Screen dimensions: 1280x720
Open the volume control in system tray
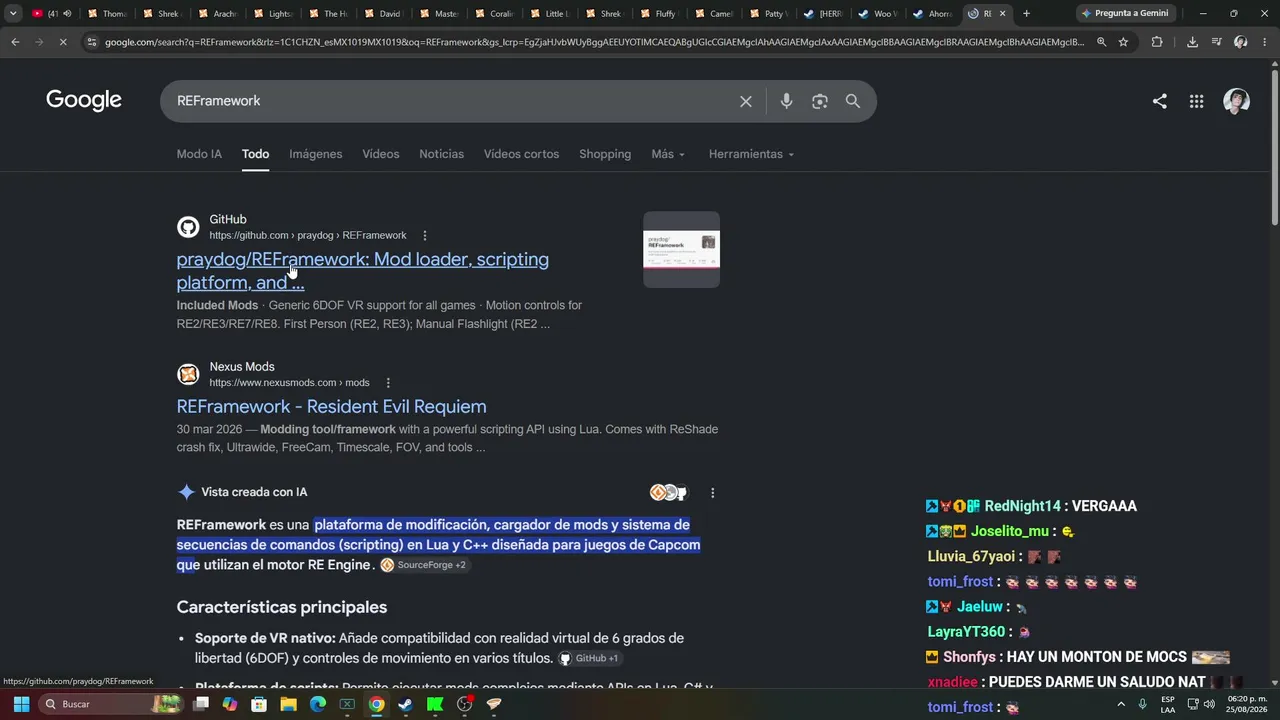pos(1210,704)
